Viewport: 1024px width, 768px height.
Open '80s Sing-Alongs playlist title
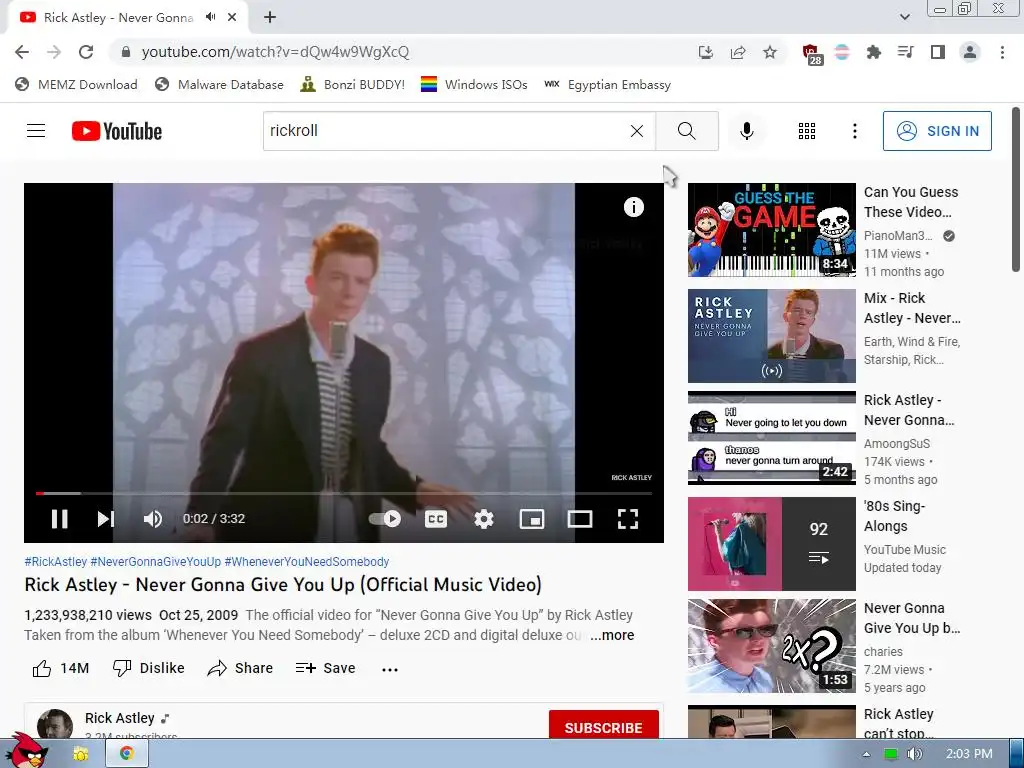(895, 516)
